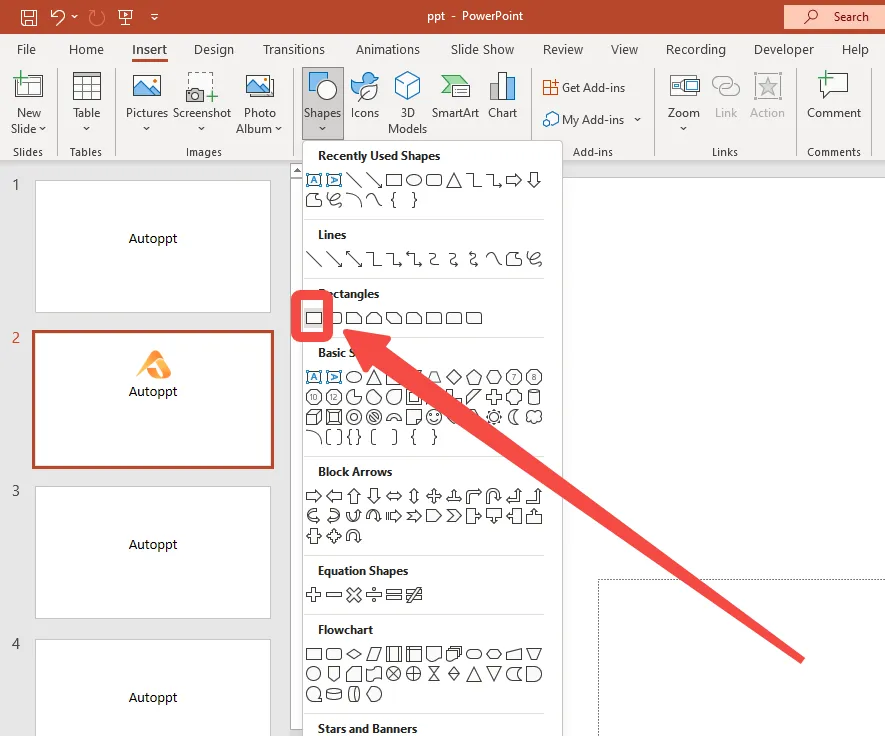Choose the Smiley Face shape

pyautogui.click(x=433, y=417)
